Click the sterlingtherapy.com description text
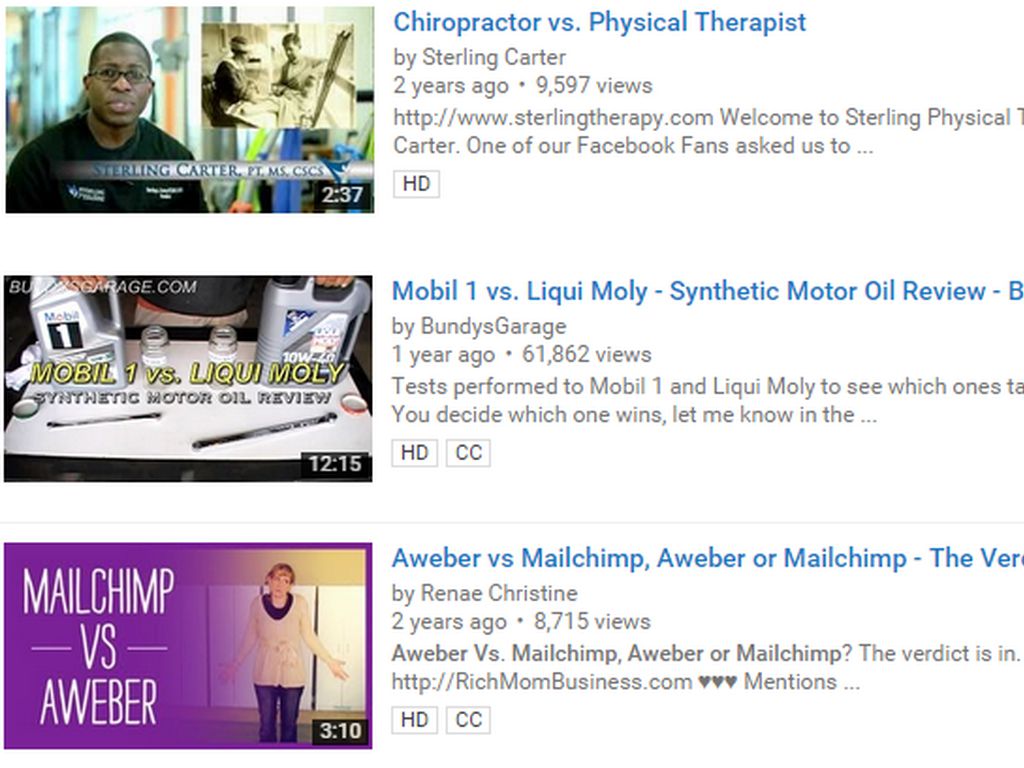Screen dimensions: 1024x768 coord(553,118)
